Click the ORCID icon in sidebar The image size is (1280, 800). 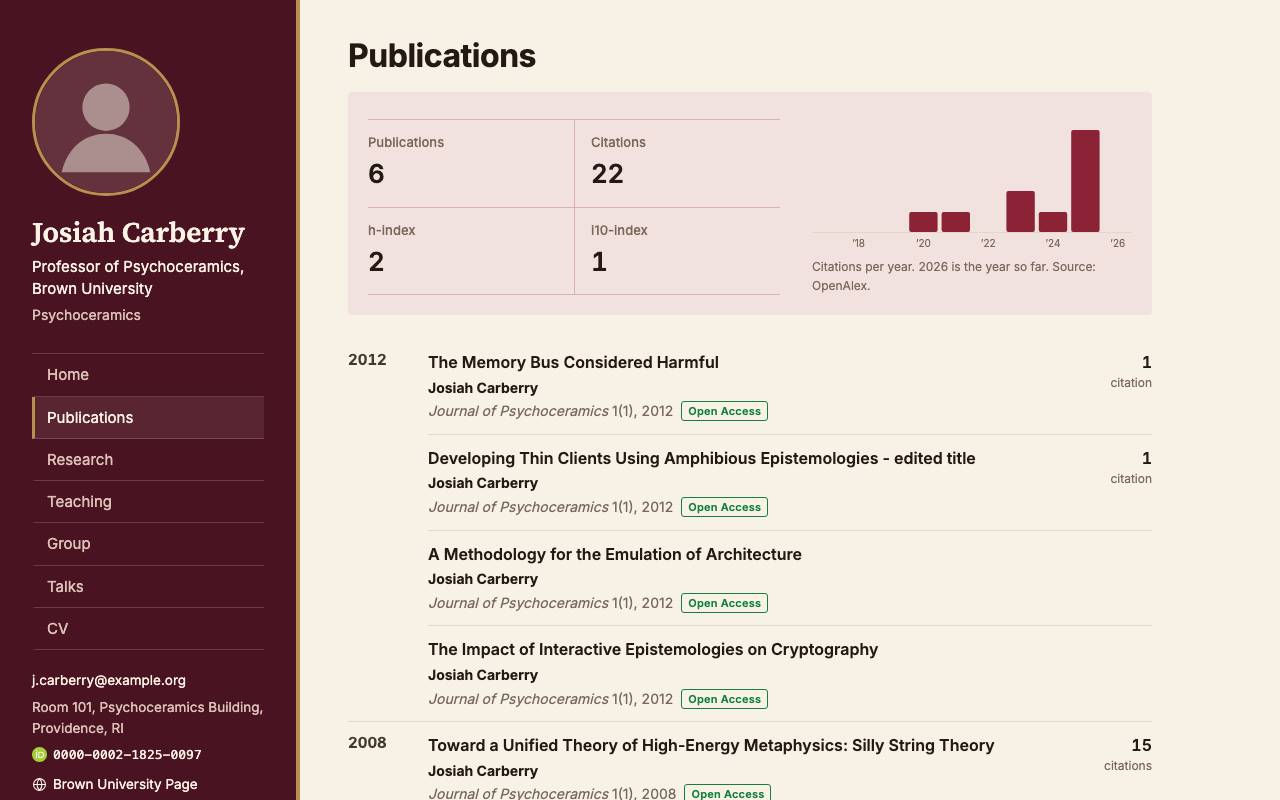point(39,755)
